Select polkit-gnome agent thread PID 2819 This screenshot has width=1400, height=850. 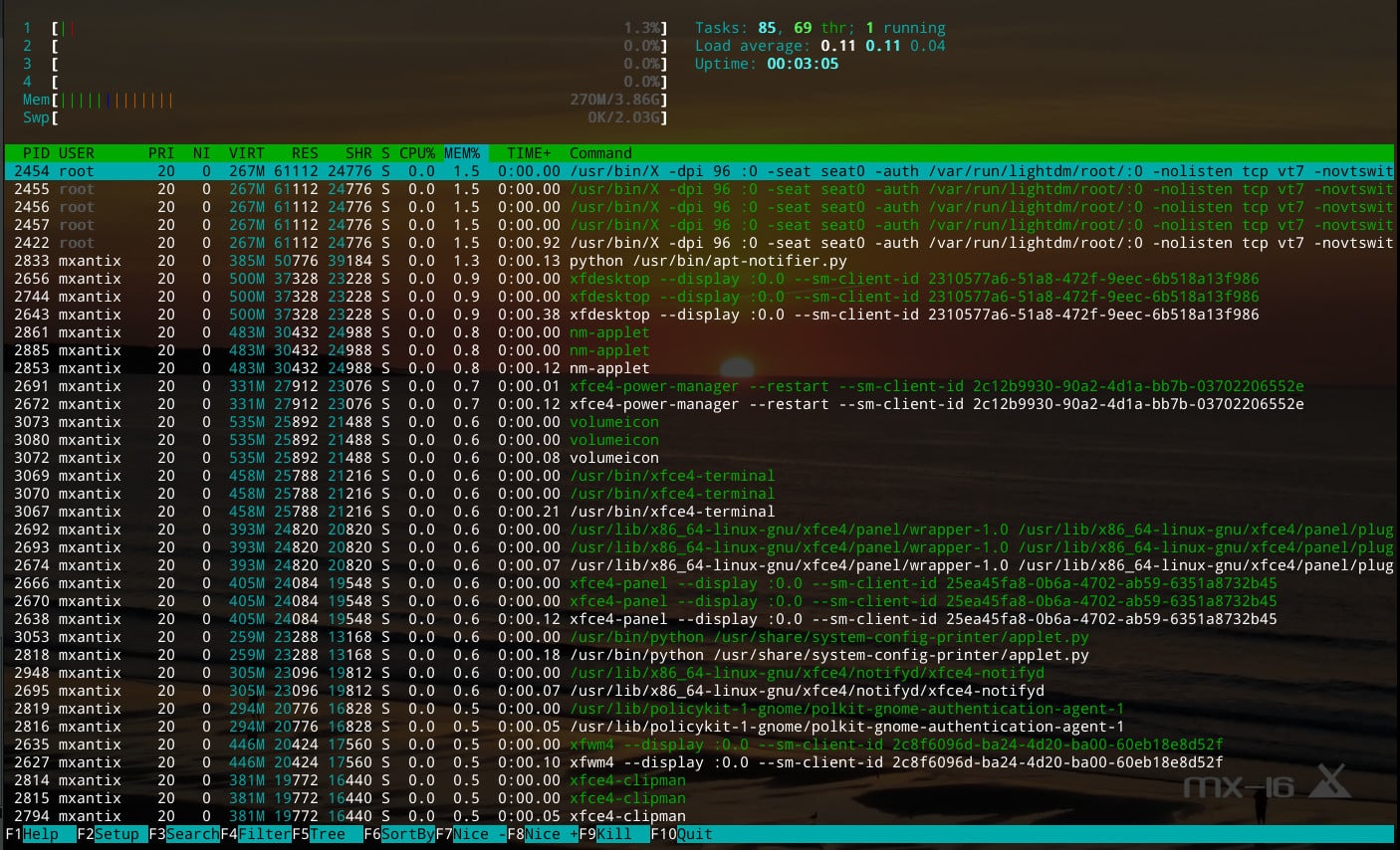click(x=699, y=709)
